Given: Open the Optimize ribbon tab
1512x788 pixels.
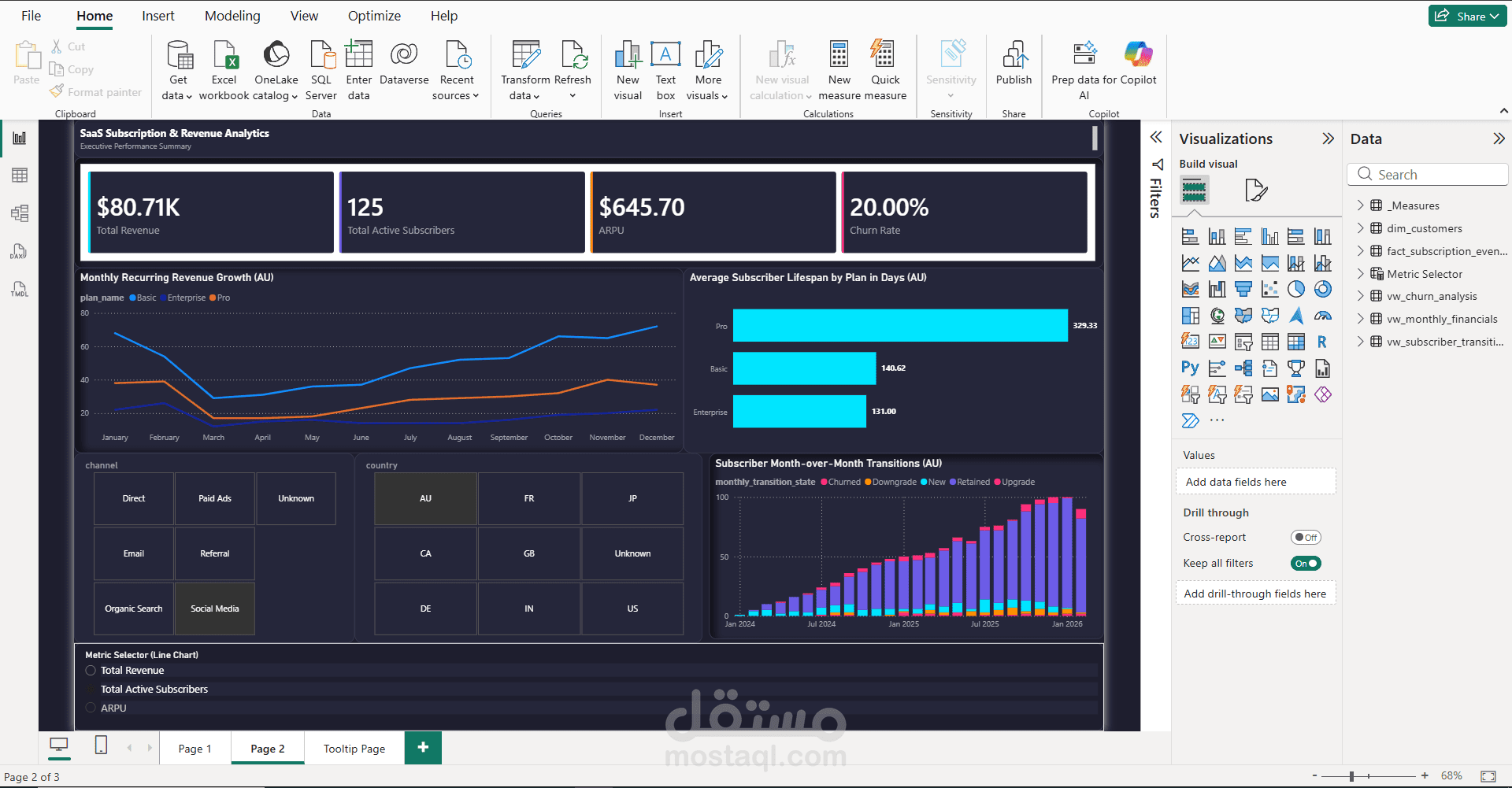Looking at the screenshot, I should coord(374,16).
